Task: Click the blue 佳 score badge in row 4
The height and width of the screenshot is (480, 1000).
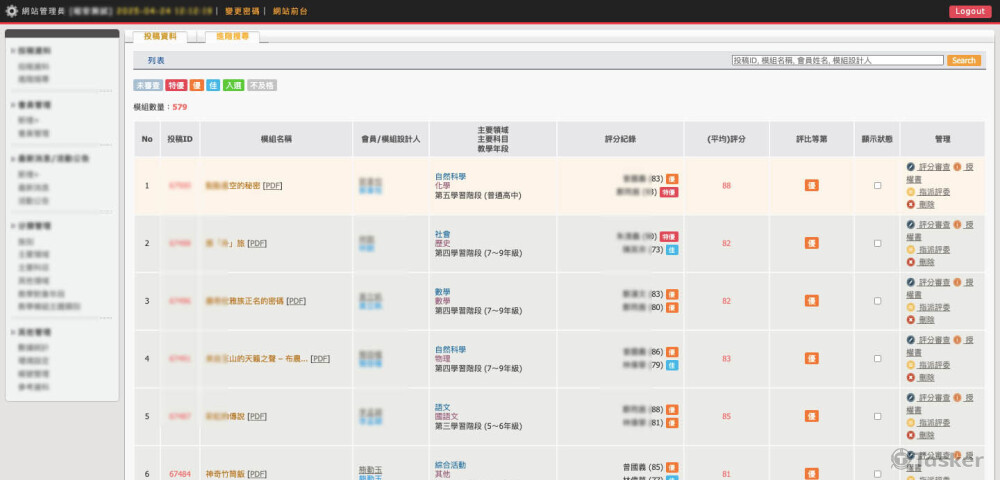Action: click(672, 365)
